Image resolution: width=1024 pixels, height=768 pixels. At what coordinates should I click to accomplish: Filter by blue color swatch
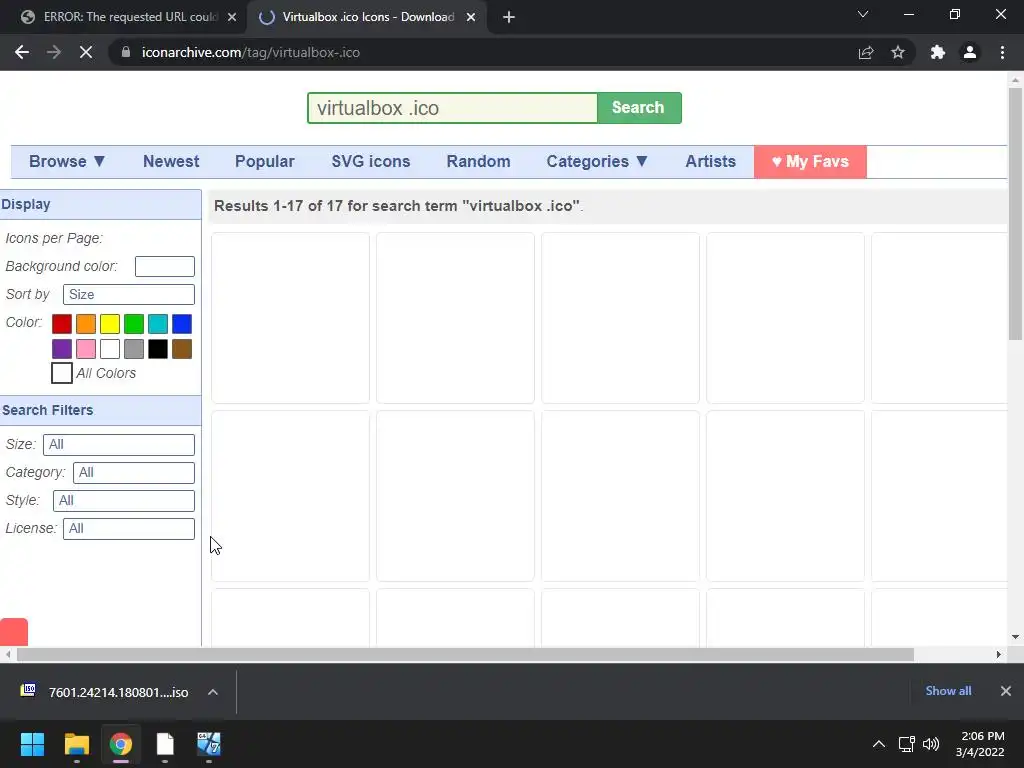point(182,324)
